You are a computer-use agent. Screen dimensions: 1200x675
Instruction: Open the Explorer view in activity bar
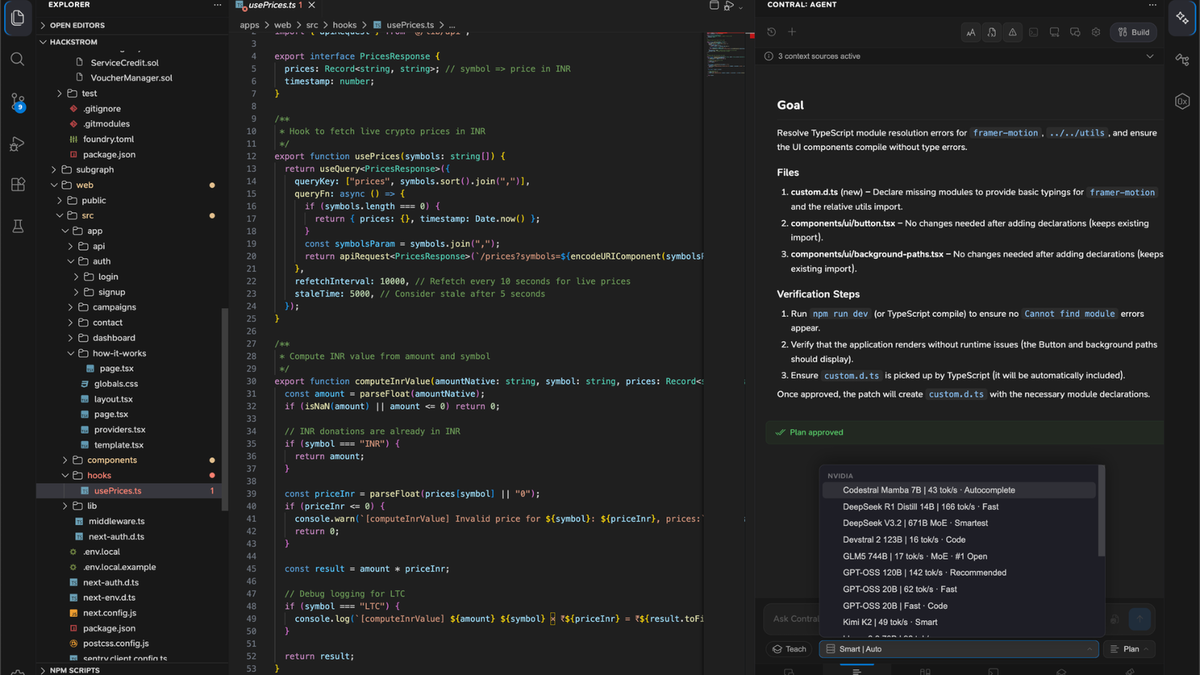(17, 18)
